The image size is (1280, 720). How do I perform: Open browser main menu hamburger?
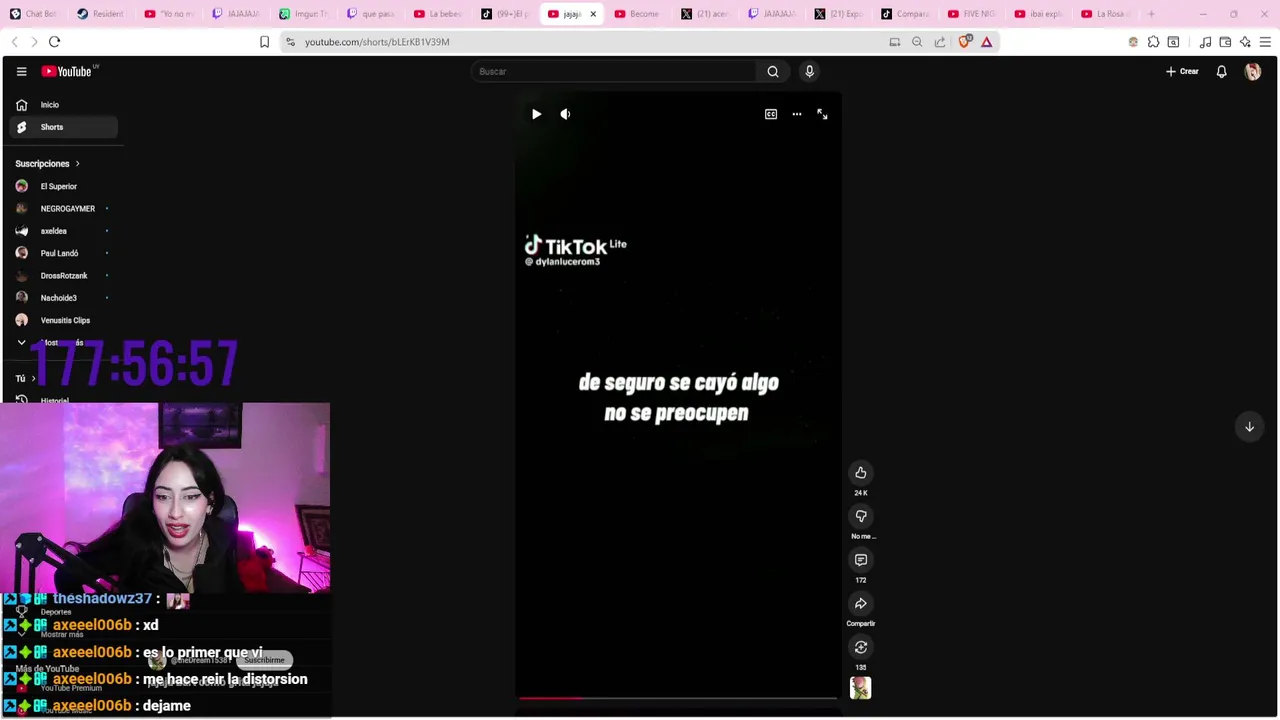1265,42
